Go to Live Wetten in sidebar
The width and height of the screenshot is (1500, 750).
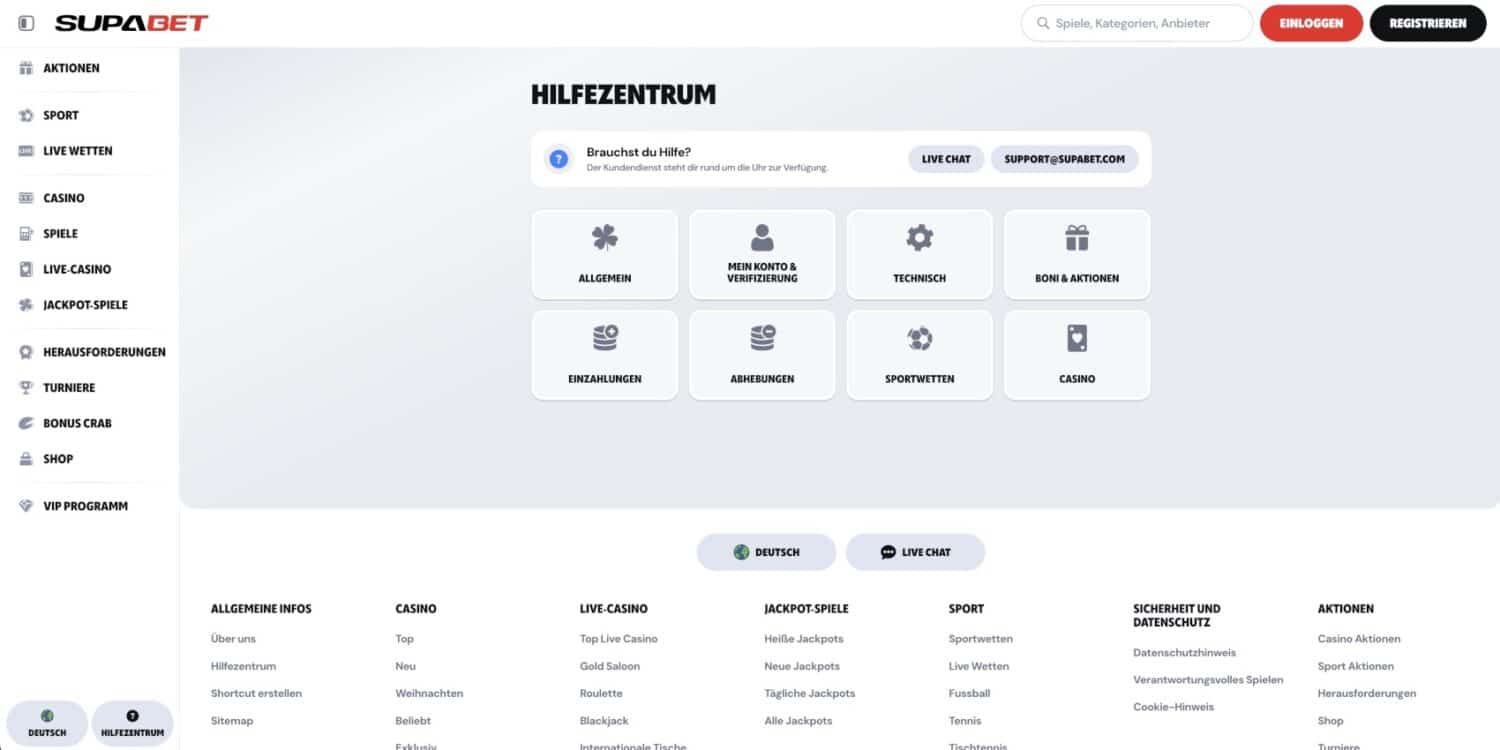(x=77, y=151)
